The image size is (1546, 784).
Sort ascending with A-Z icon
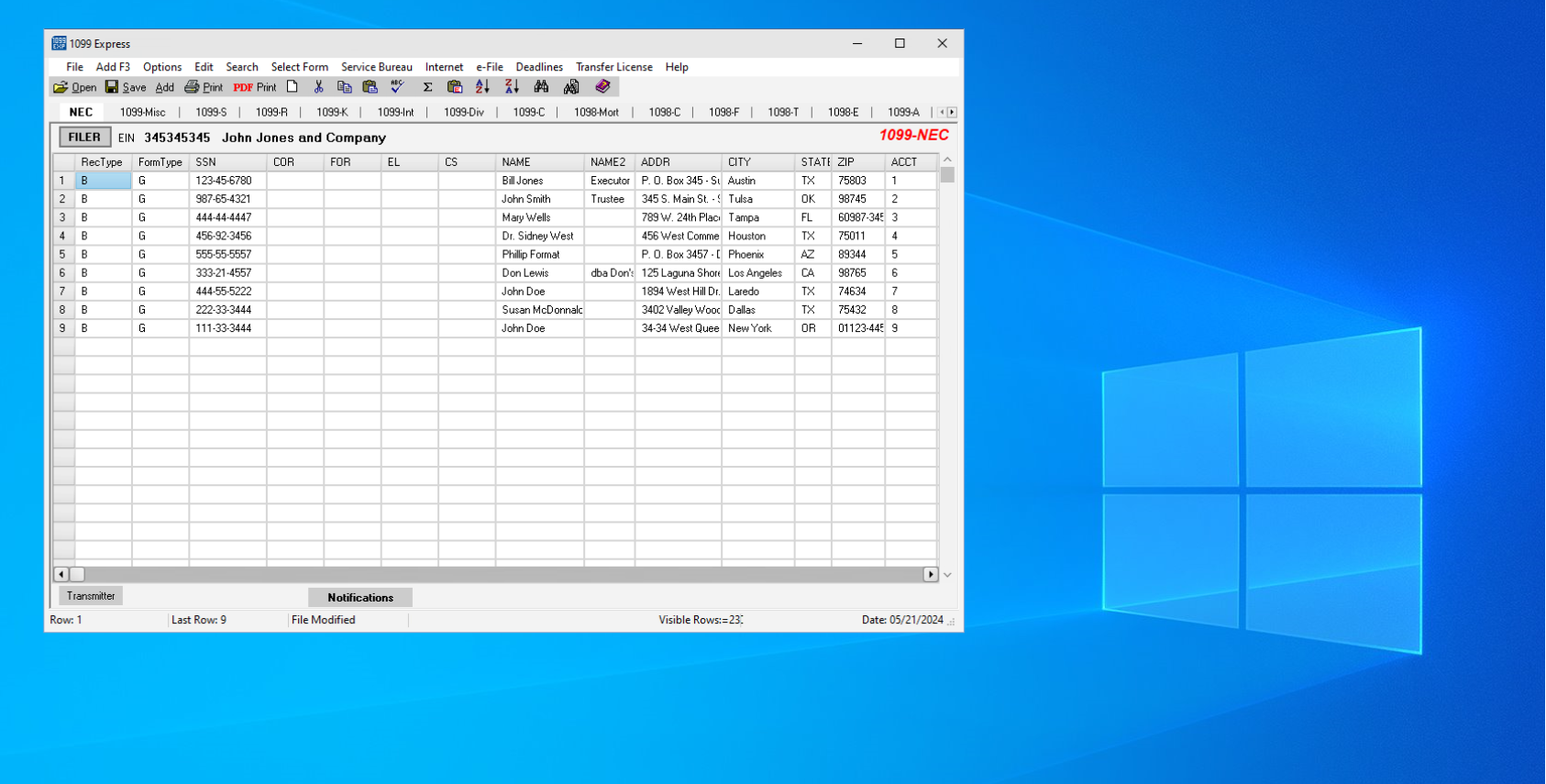[482, 87]
